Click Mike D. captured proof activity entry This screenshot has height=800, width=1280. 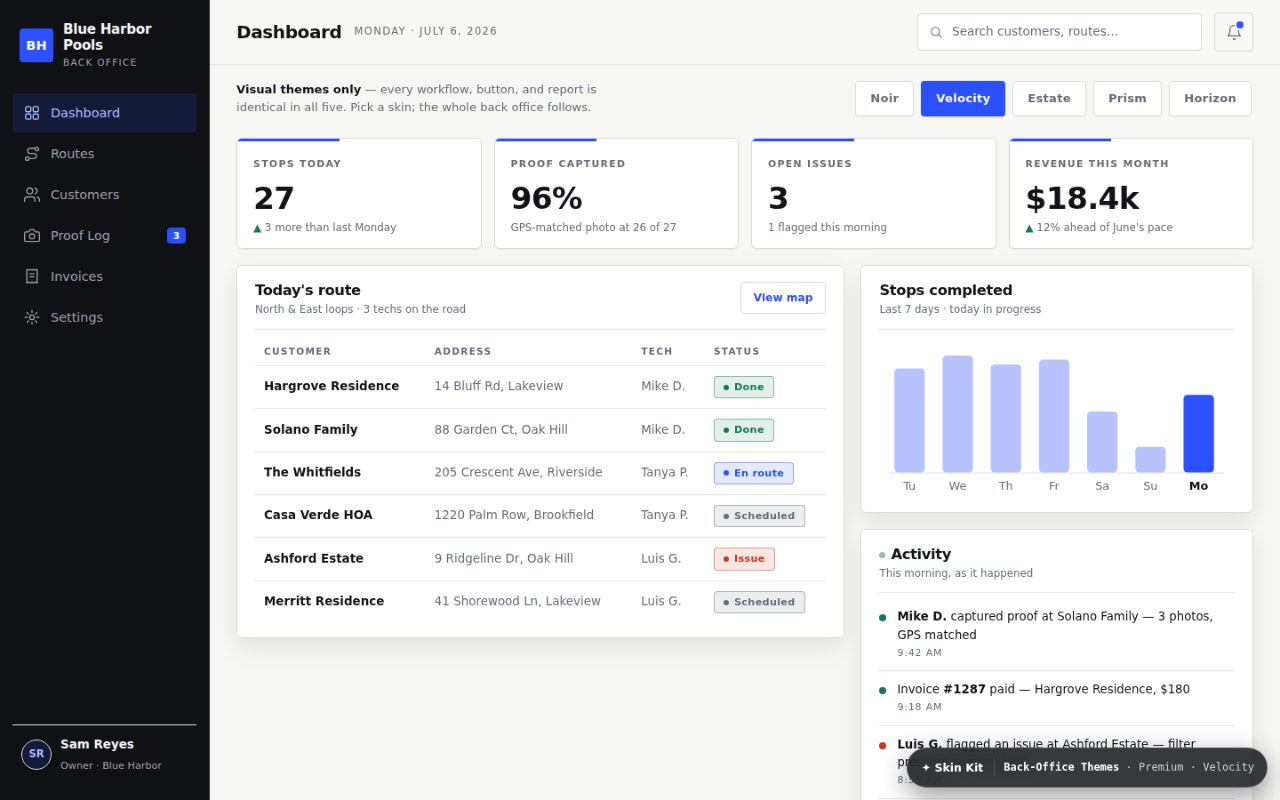(1056, 634)
